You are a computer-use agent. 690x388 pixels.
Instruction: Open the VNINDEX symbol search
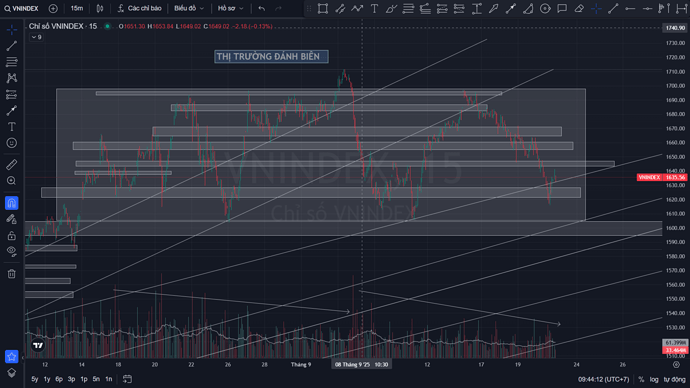[x=21, y=8]
